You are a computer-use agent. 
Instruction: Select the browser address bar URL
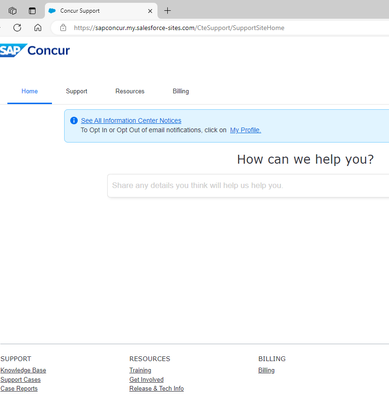(x=179, y=28)
